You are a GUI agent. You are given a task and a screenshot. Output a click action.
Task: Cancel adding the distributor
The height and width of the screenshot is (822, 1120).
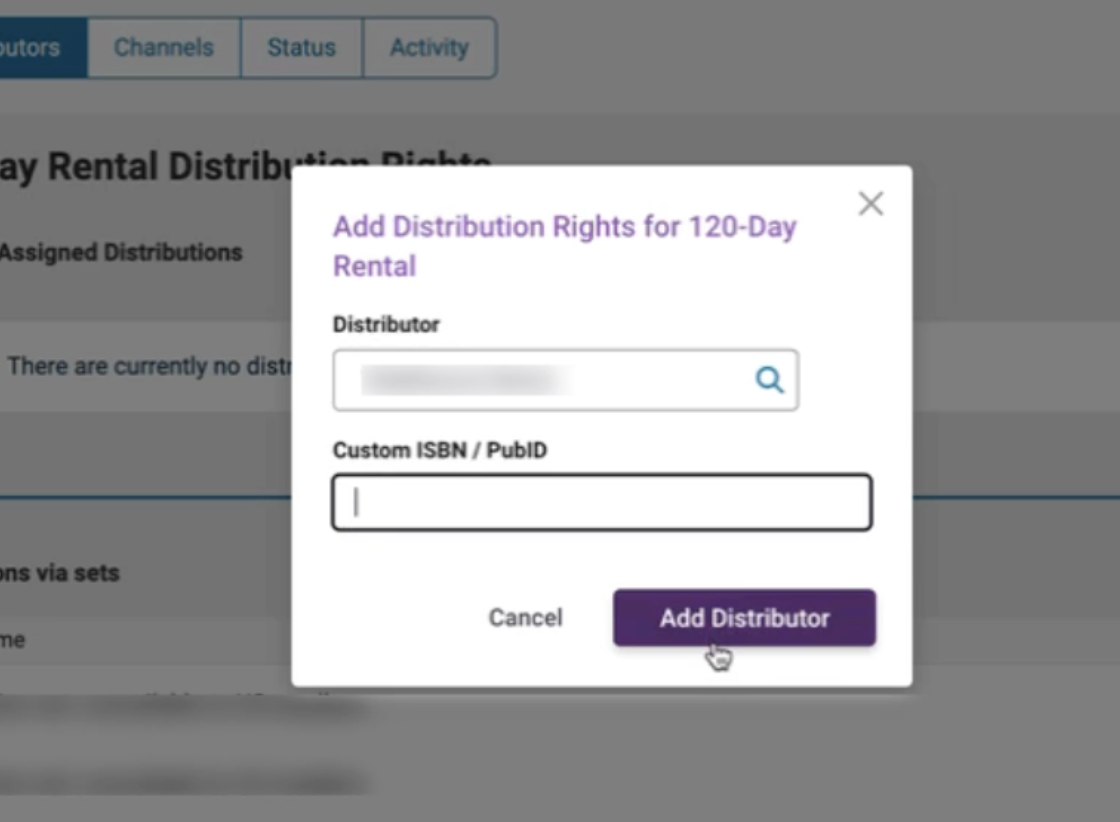[x=526, y=618]
